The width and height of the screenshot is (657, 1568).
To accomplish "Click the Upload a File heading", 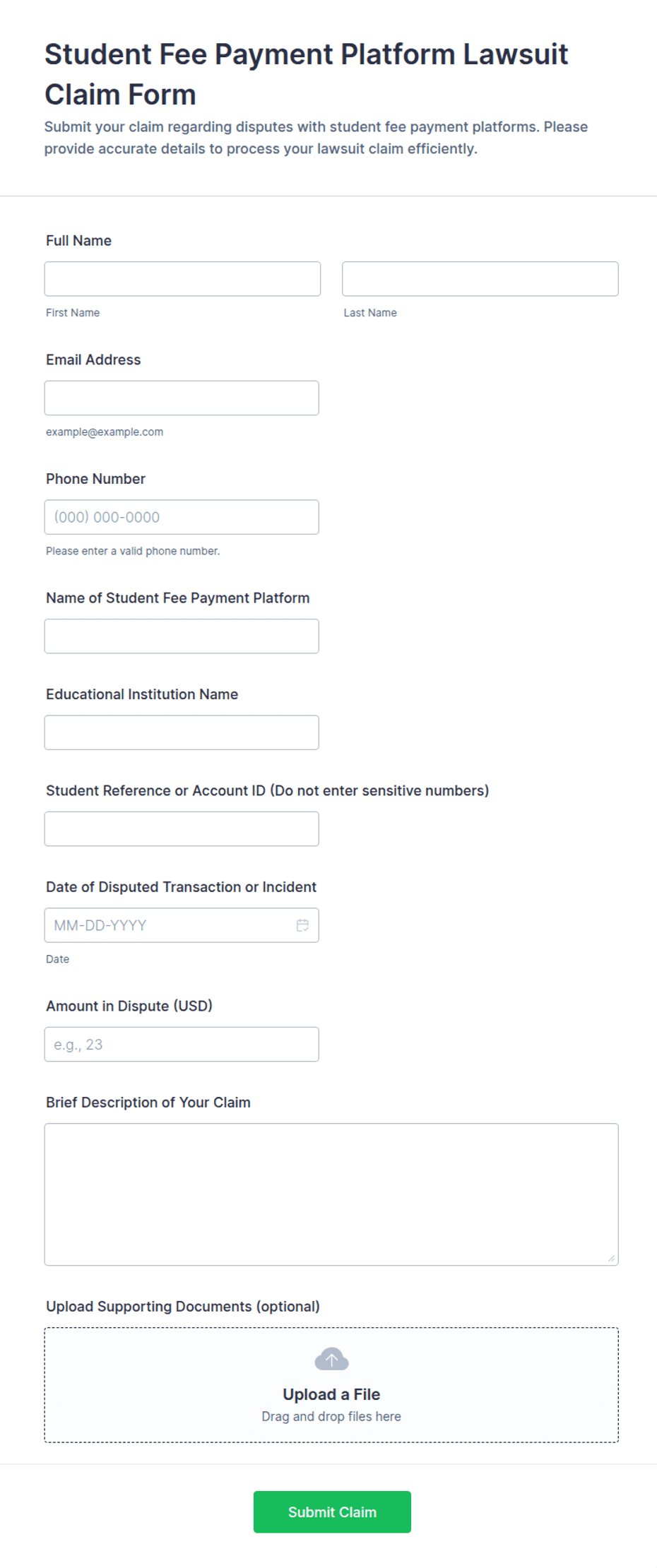I will 331,1394.
